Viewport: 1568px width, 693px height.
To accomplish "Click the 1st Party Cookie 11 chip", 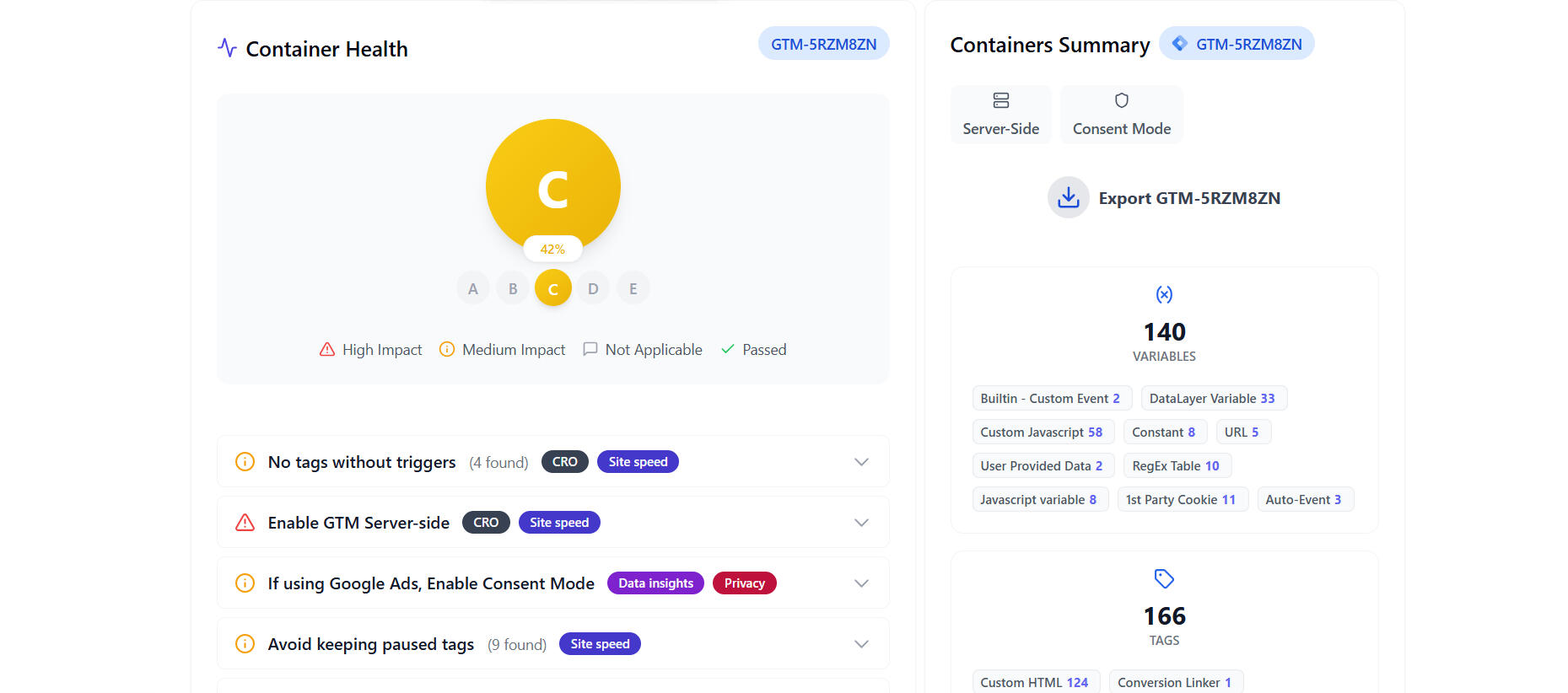I will click(1182, 499).
